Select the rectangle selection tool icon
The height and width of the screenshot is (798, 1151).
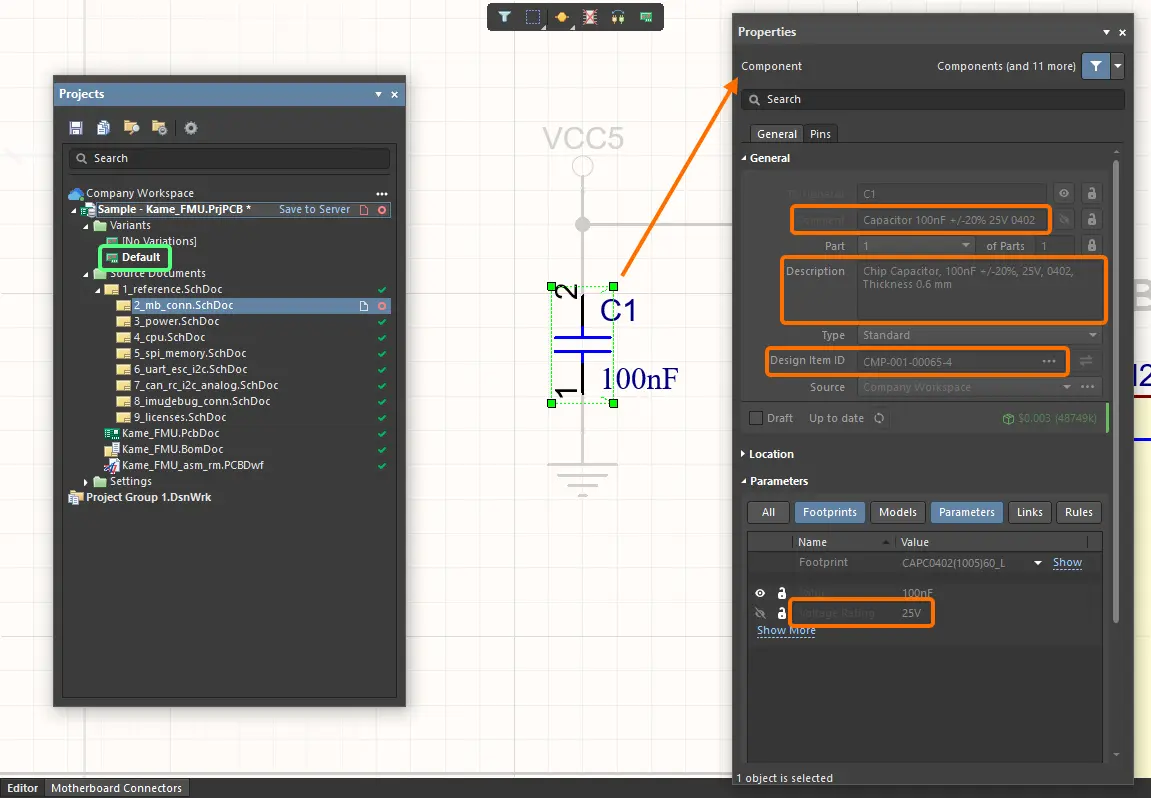pos(534,17)
